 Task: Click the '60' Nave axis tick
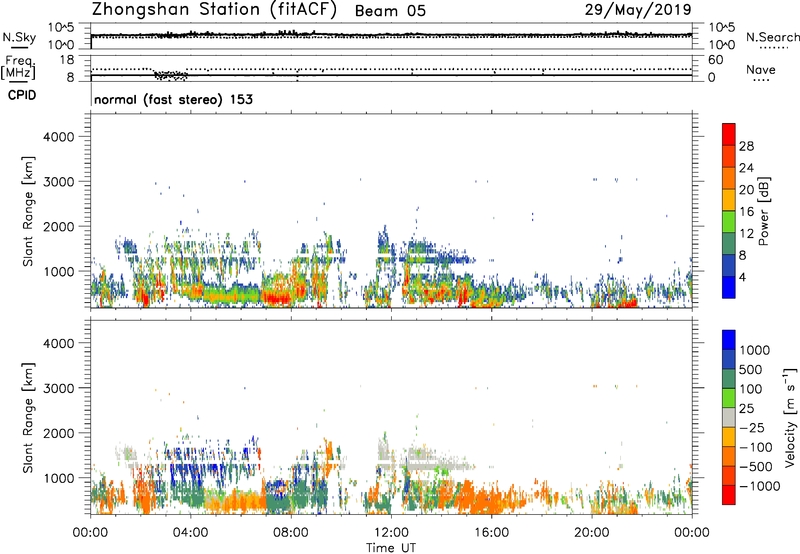[715, 60]
